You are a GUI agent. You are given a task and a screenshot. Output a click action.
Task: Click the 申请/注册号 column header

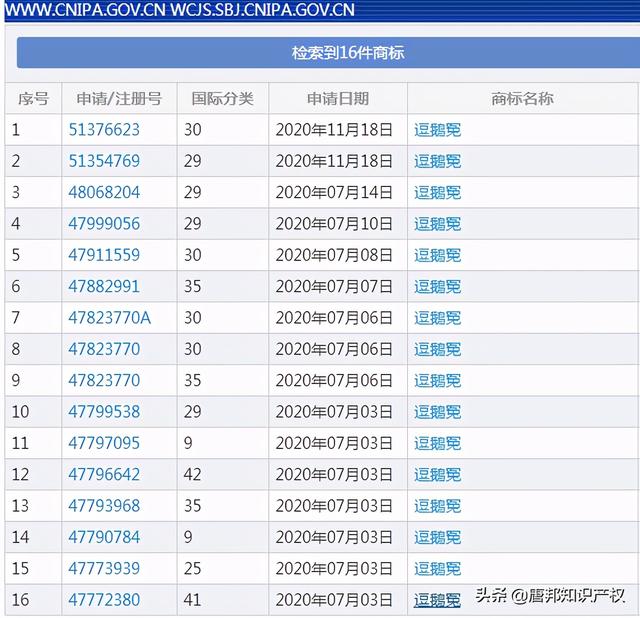click(x=119, y=98)
